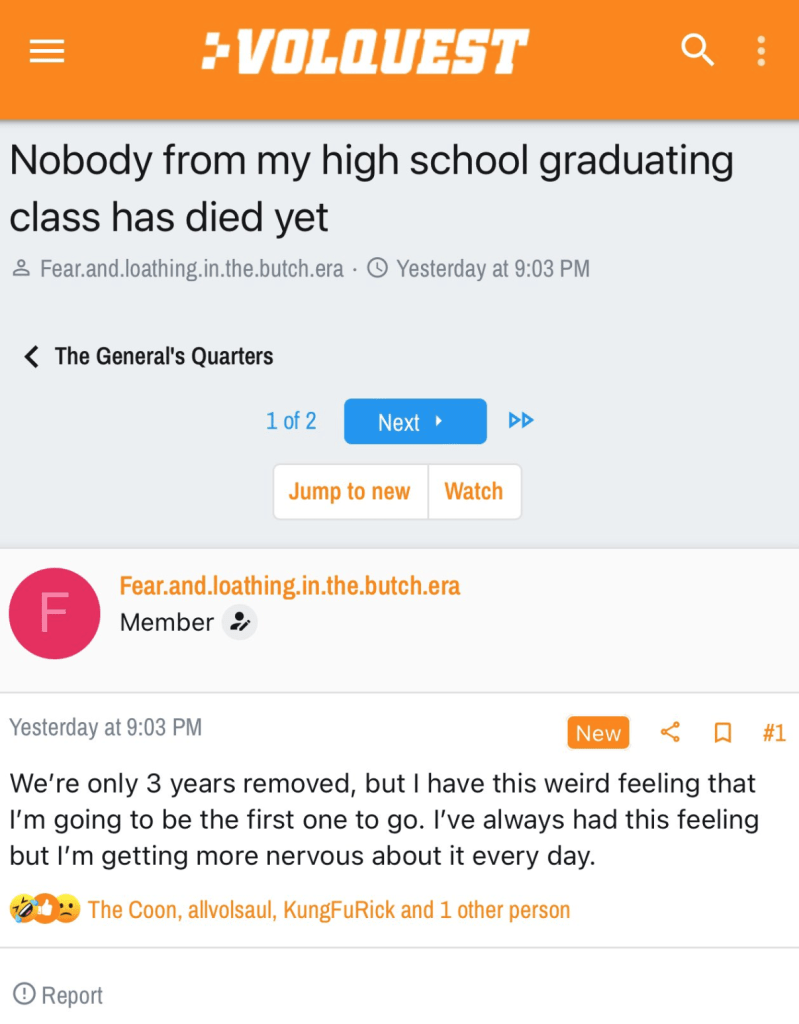
Task: Report this post
Action: click(x=58, y=995)
